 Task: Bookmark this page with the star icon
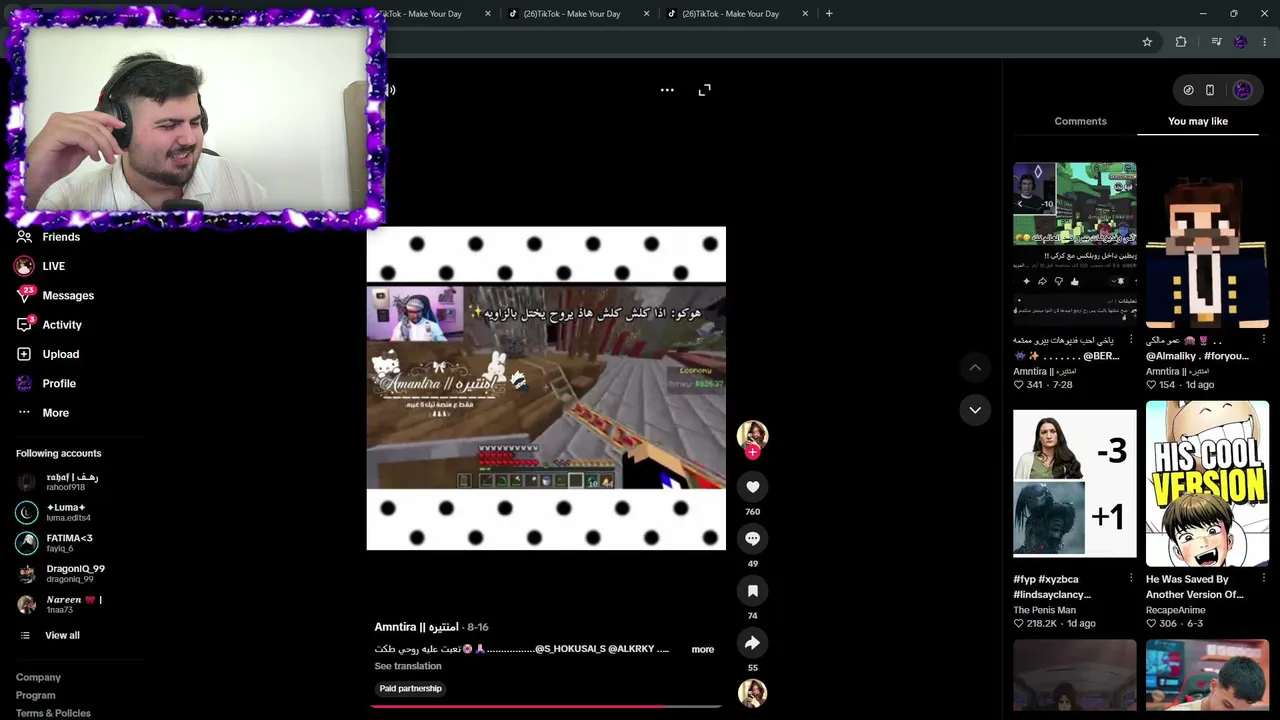(x=1147, y=42)
